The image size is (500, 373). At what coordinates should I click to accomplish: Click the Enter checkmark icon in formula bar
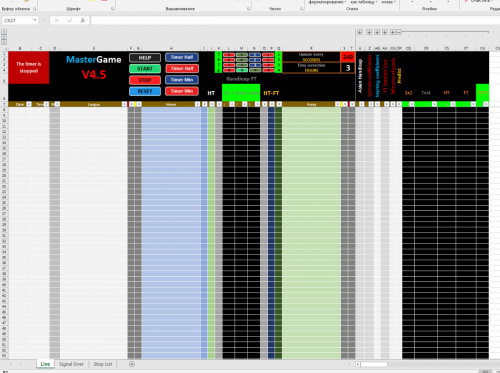point(70,20)
